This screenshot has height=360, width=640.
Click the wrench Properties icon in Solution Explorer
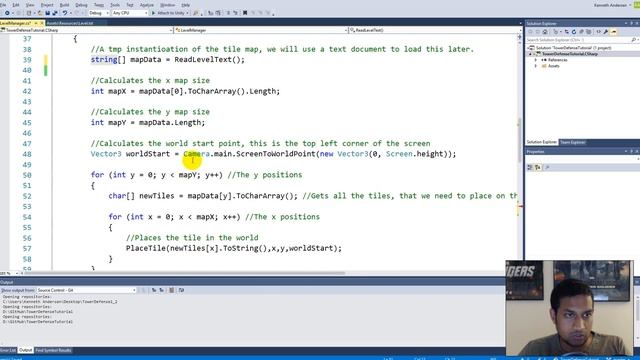click(605, 32)
